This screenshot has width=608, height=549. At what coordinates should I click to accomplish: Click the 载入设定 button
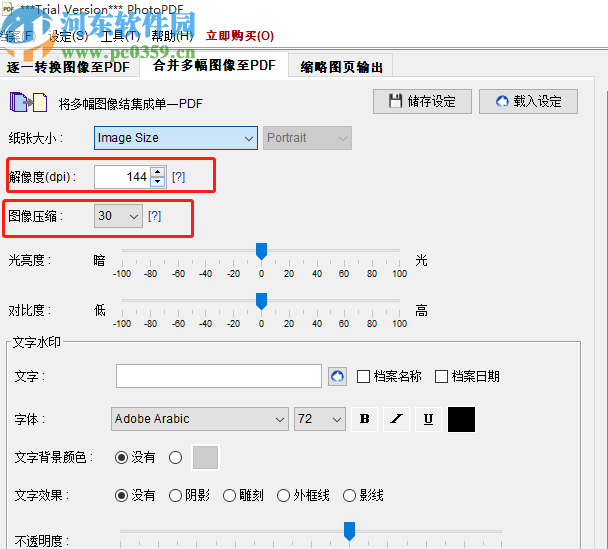coord(528,102)
